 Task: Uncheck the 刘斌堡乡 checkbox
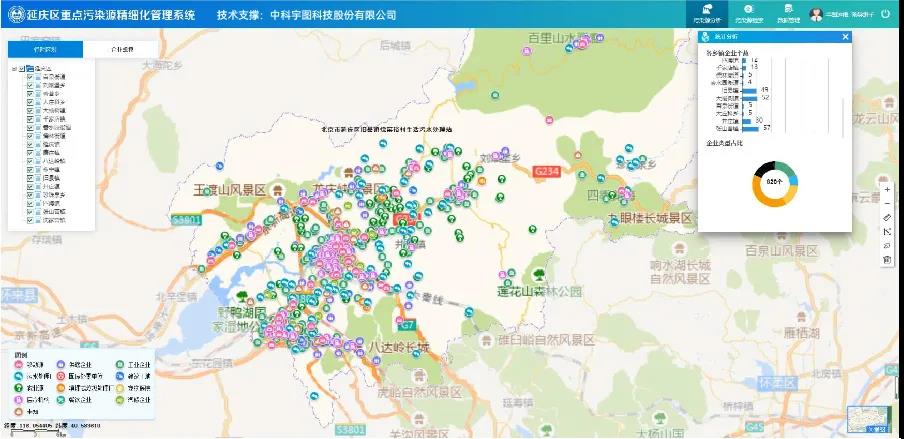point(30,85)
